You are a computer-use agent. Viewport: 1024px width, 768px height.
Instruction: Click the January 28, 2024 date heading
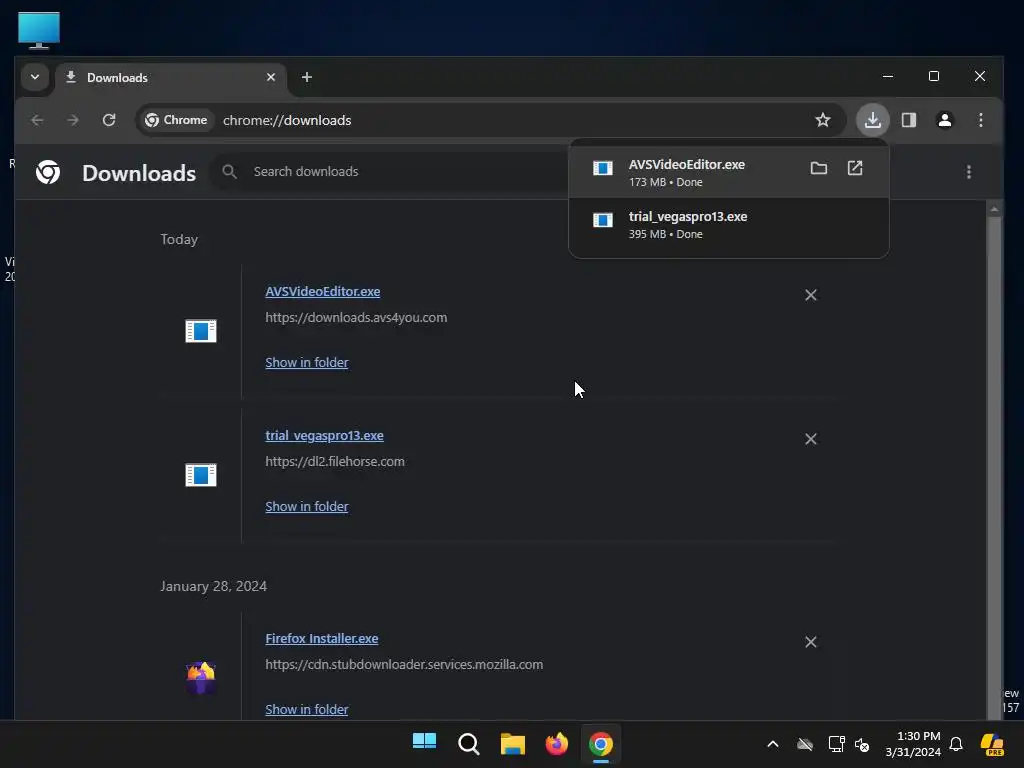click(x=214, y=586)
